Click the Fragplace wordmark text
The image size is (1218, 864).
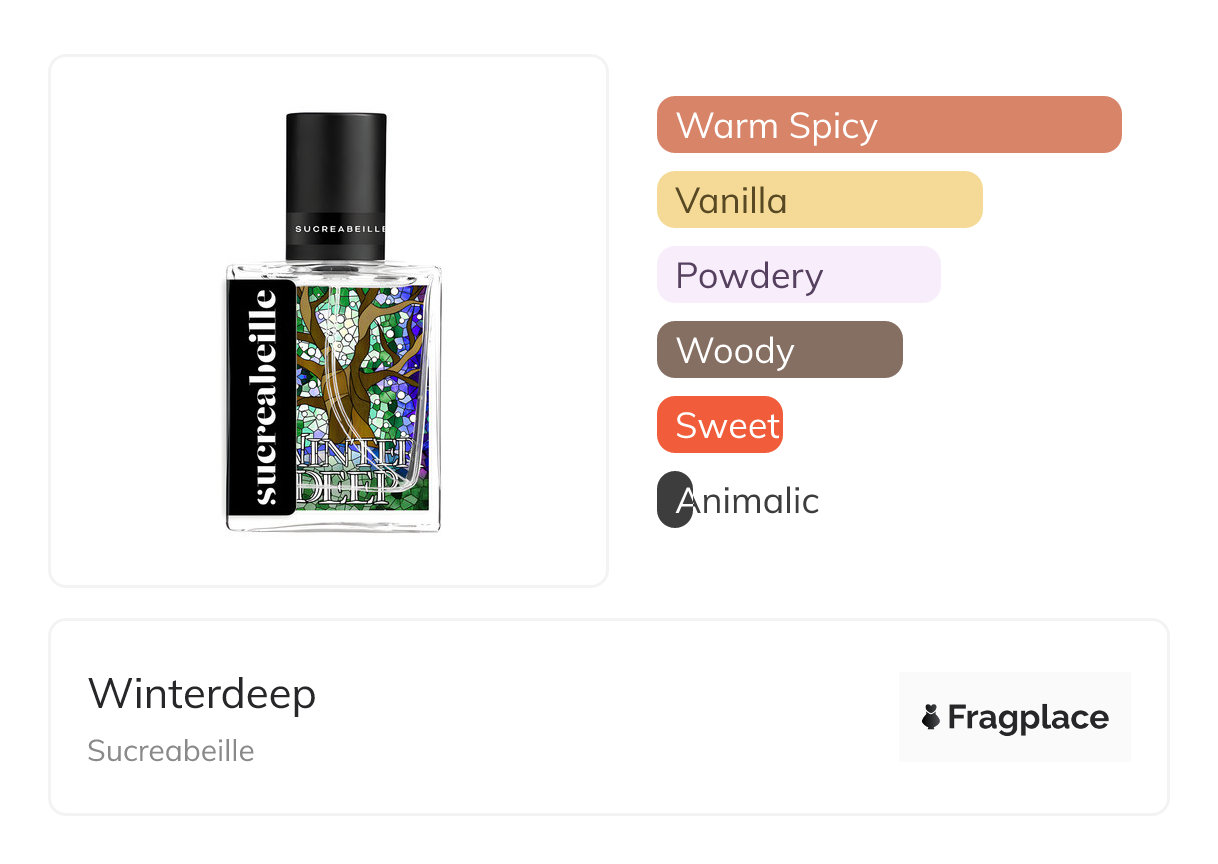coord(1028,718)
